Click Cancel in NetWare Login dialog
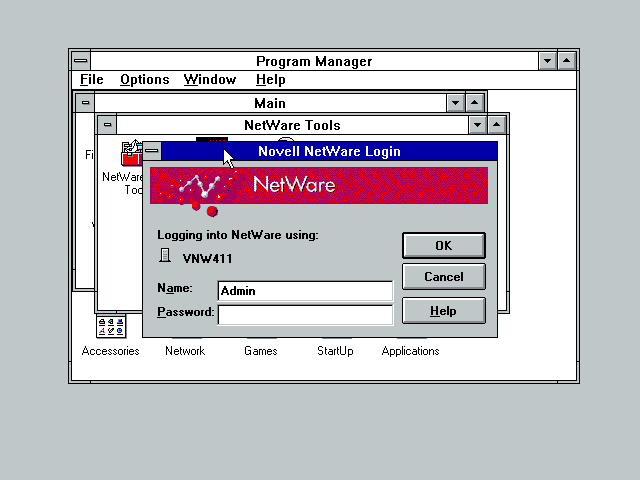Viewport: 640px width, 480px height. (x=444, y=276)
